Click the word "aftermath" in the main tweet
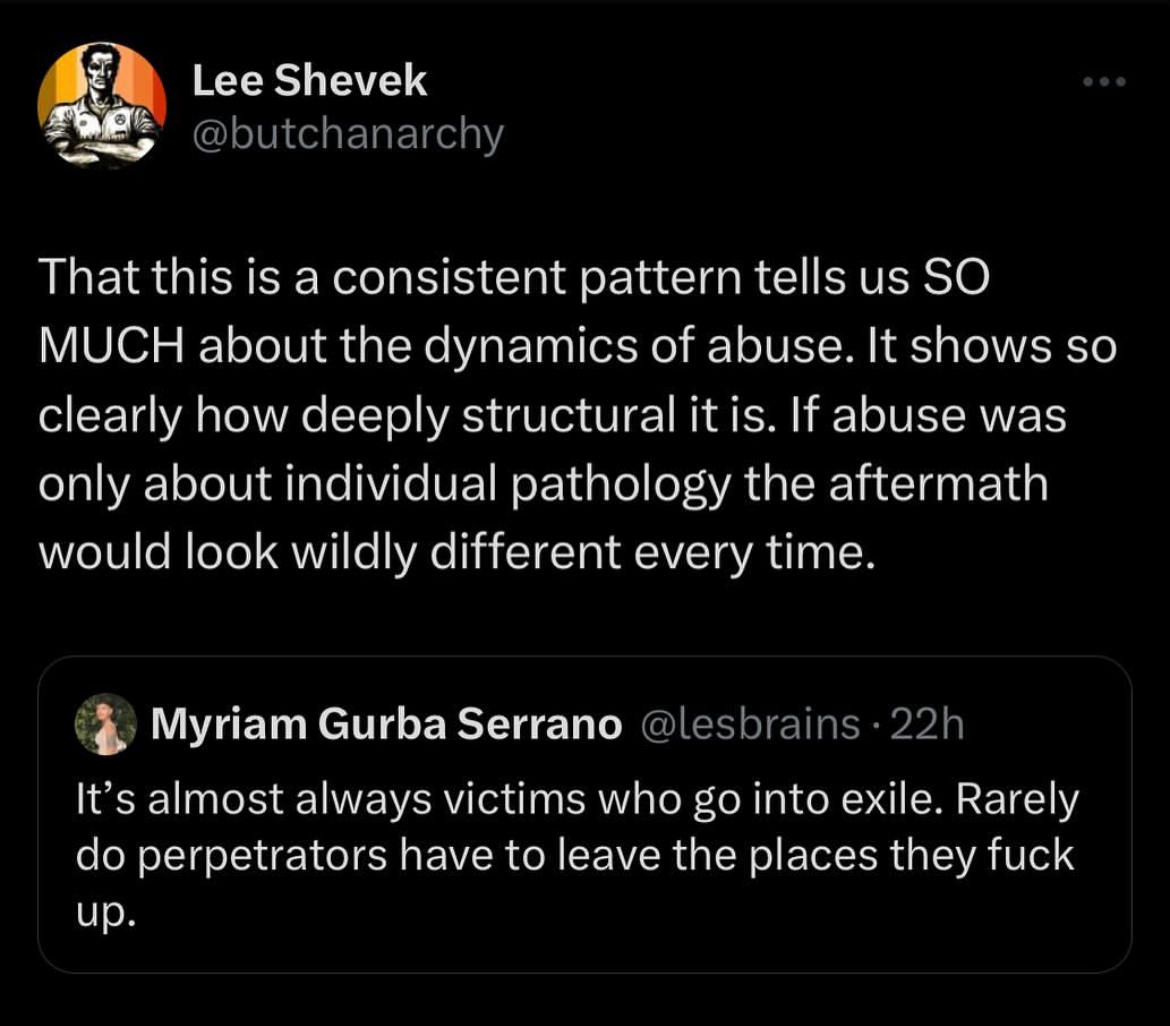 click(x=939, y=484)
